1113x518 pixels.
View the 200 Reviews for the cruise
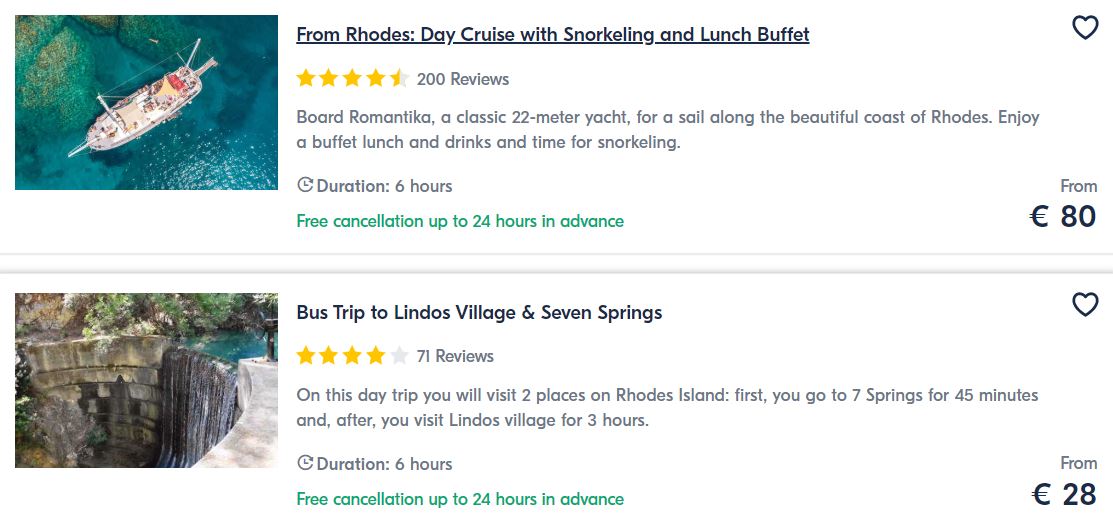click(463, 79)
